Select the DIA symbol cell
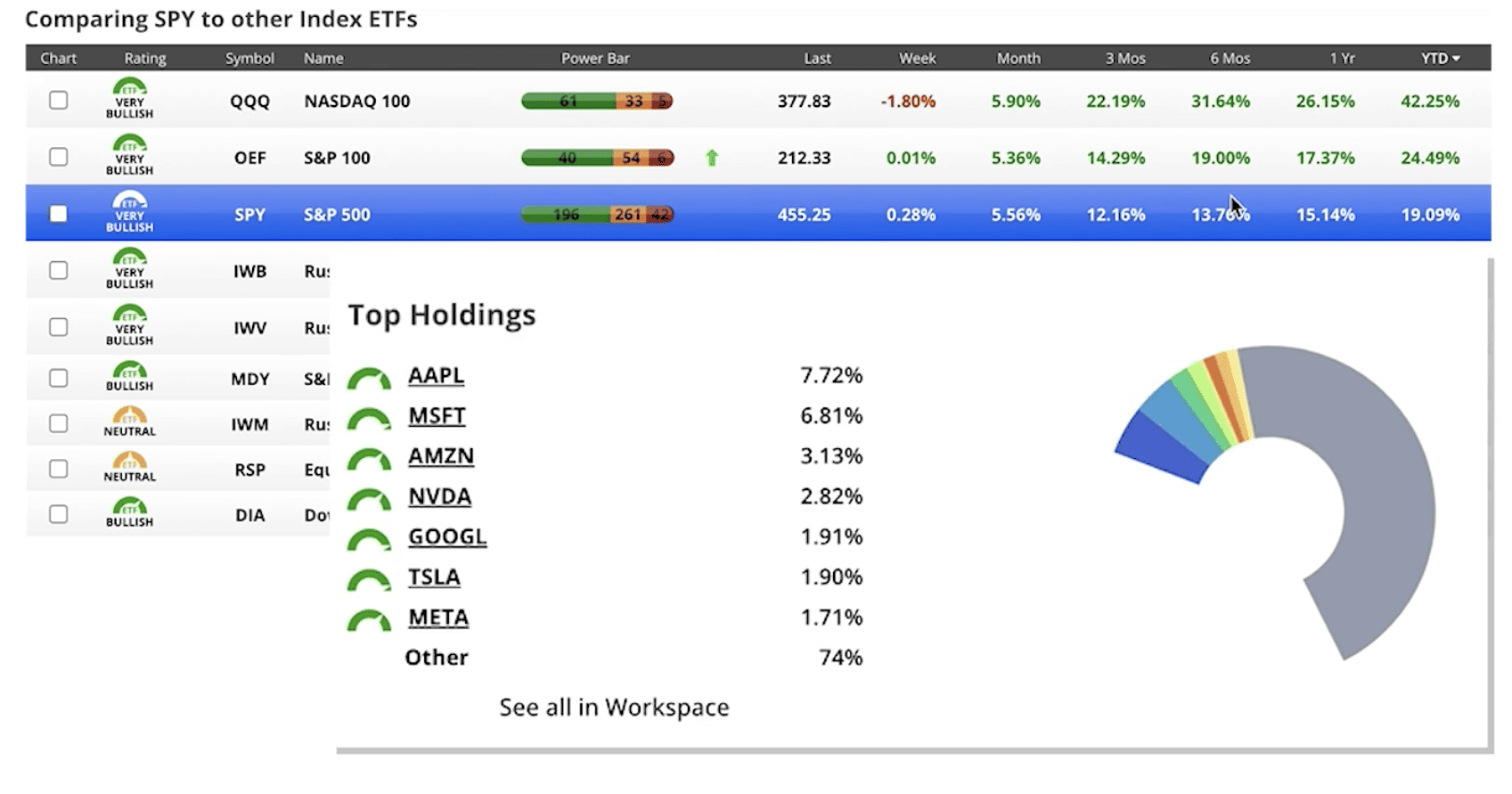 (249, 515)
